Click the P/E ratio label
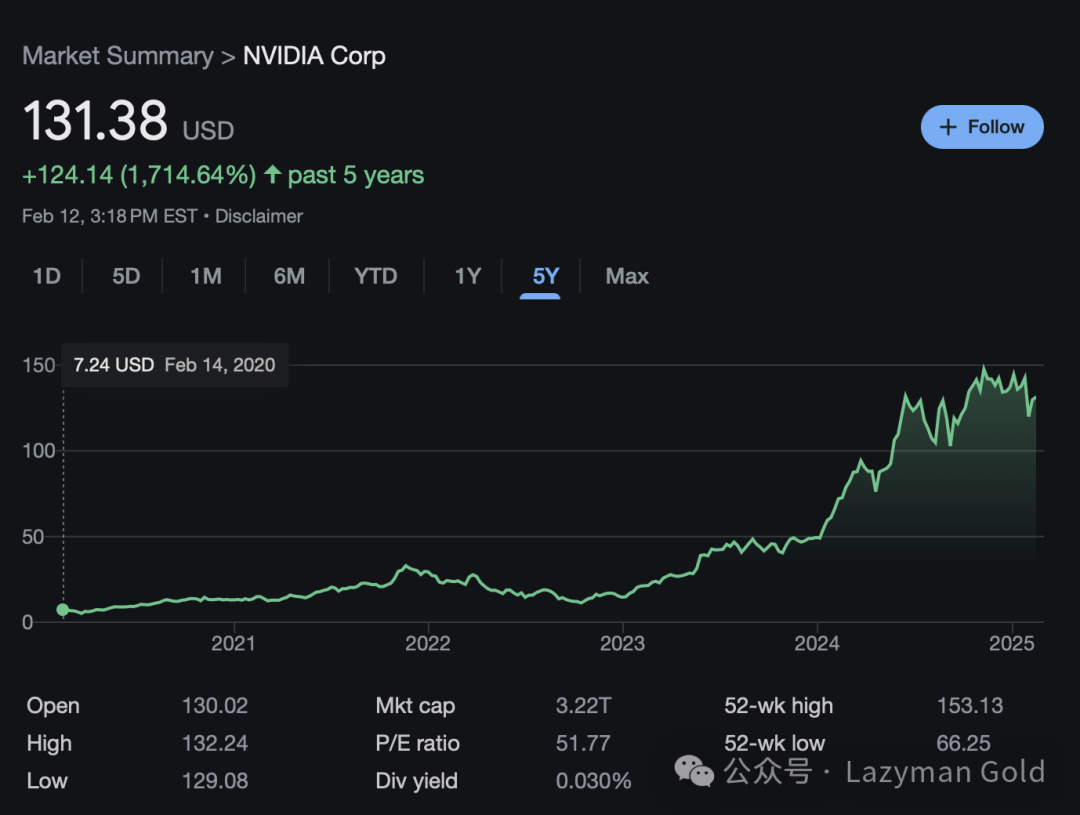The image size is (1080, 815). [417, 743]
